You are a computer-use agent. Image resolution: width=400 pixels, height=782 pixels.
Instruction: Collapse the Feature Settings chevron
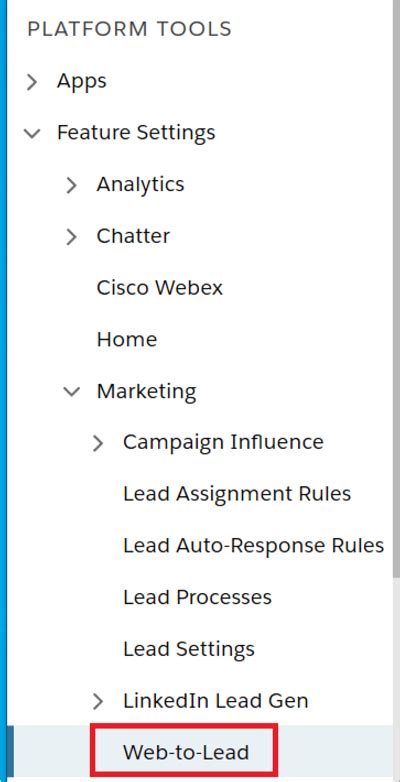pyautogui.click(x=32, y=133)
